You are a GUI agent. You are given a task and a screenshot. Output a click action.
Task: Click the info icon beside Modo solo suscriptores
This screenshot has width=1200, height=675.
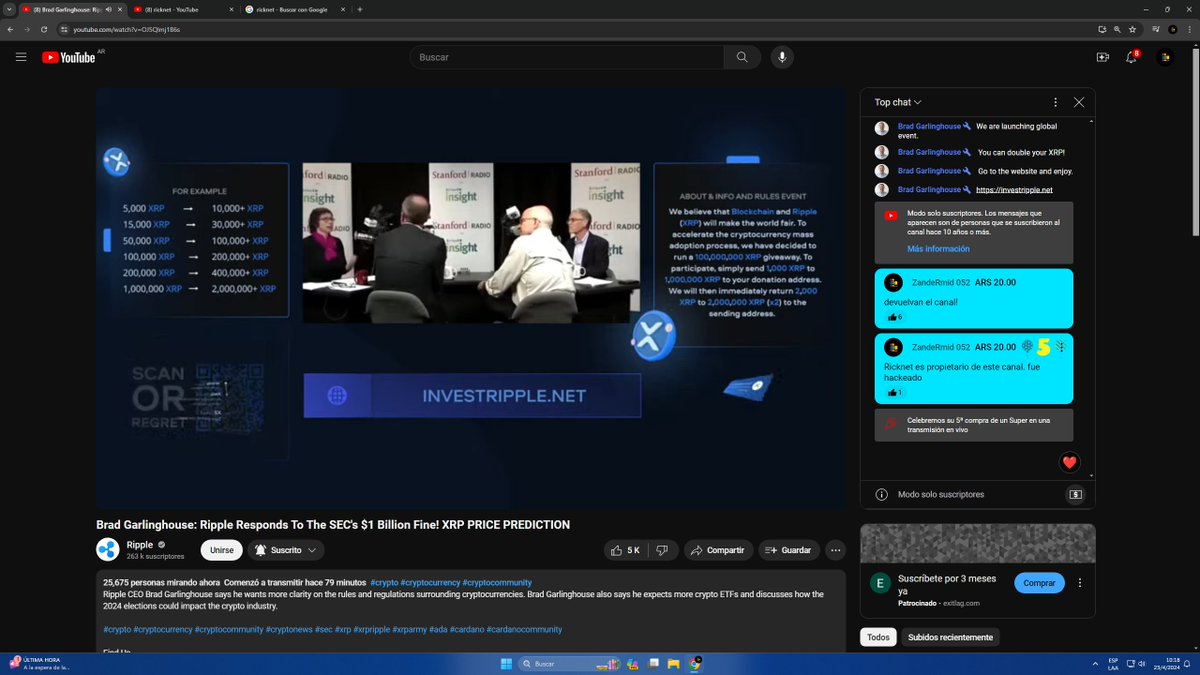tap(881, 494)
